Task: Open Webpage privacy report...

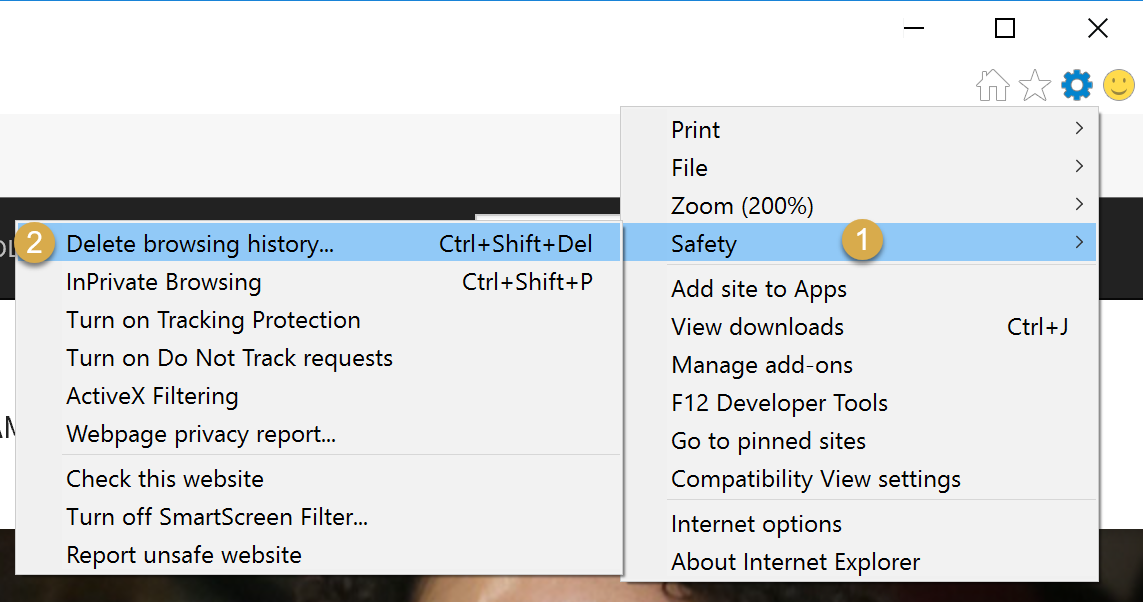Action: click(319, 433)
